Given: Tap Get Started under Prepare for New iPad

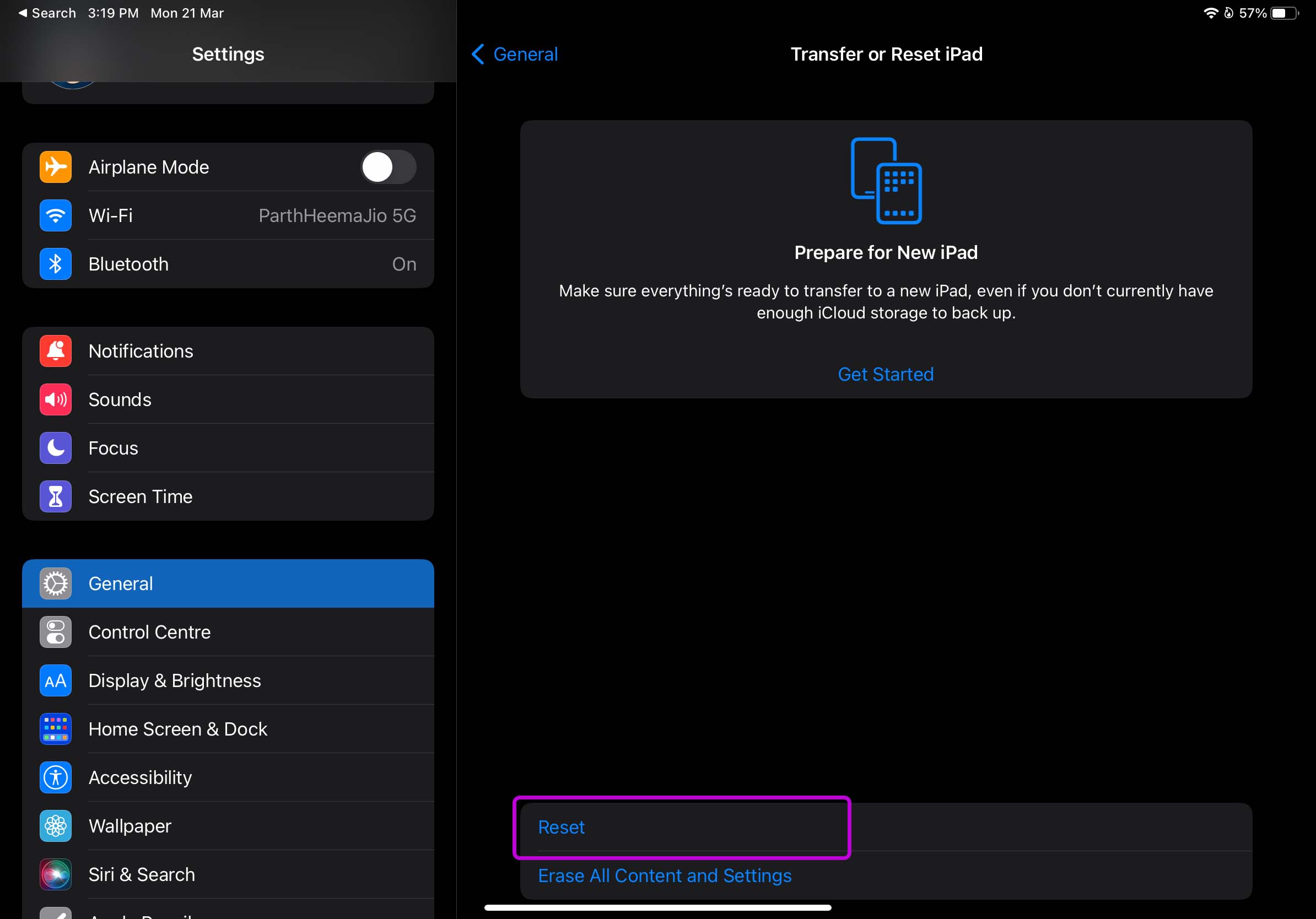Looking at the screenshot, I should (x=886, y=374).
